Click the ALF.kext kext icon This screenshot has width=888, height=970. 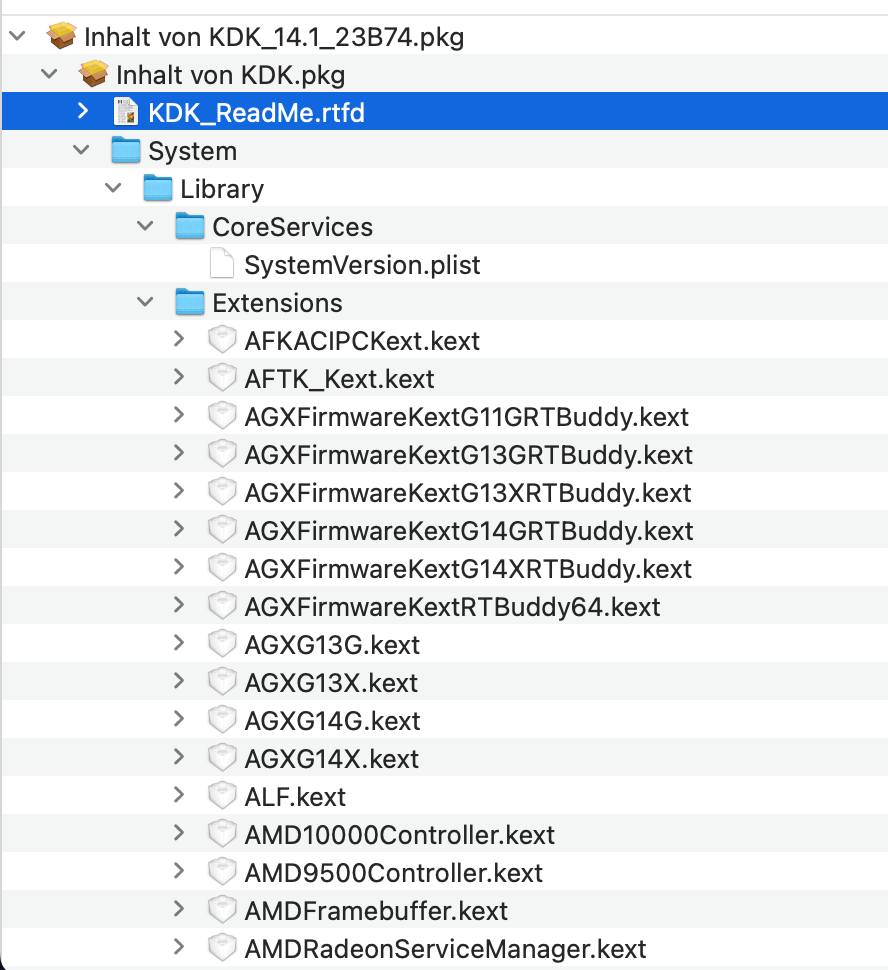(x=222, y=796)
